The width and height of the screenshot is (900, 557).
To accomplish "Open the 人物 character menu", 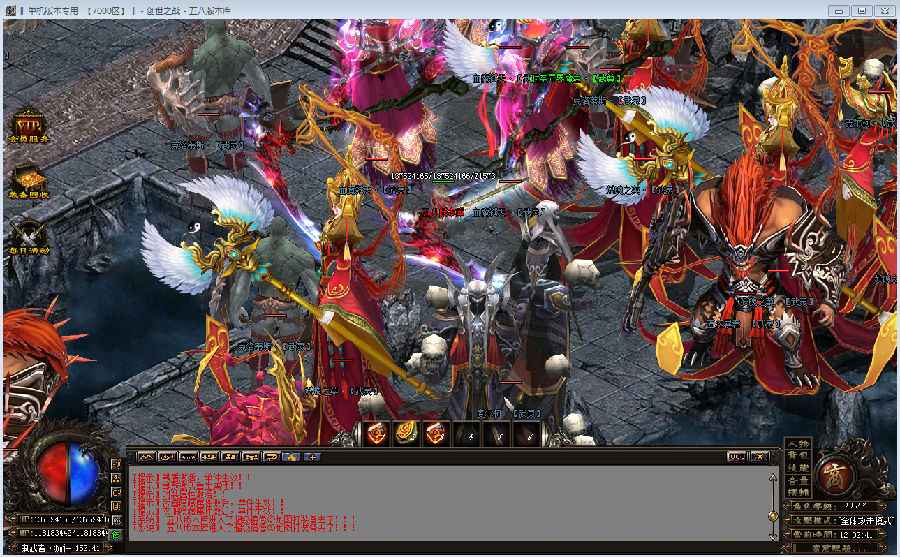I will (x=798, y=444).
